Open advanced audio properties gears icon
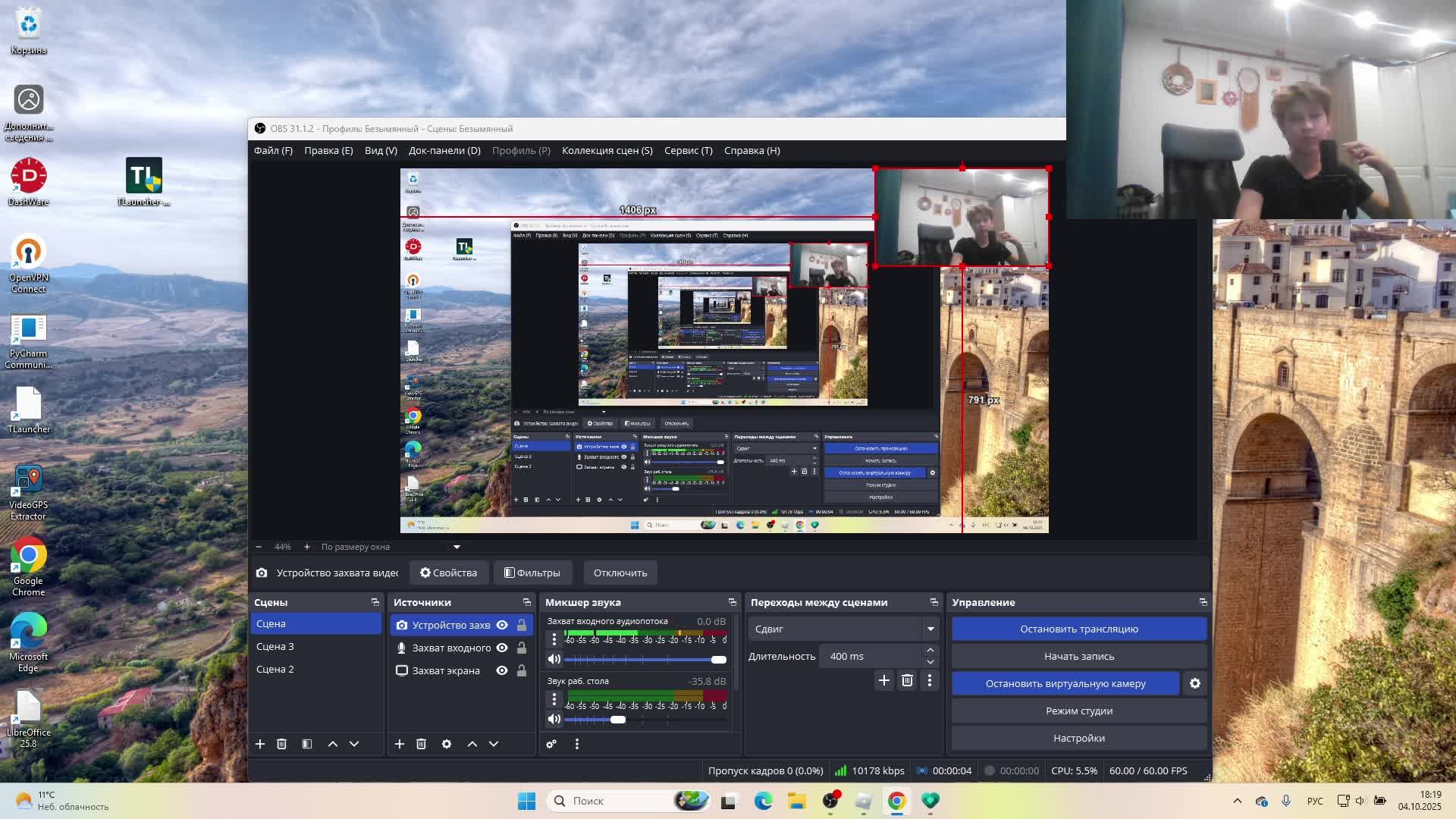1456x819 pixels. (551, 744)
